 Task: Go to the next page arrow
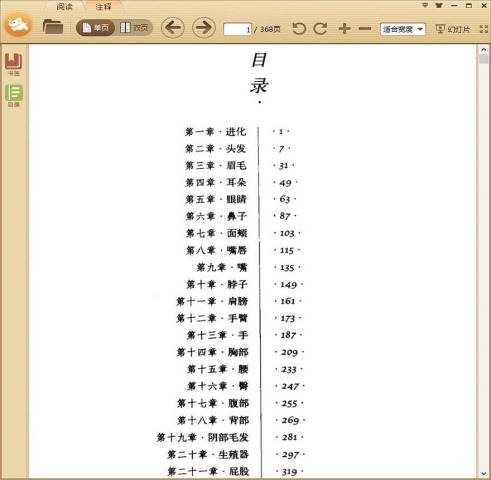point(204,28)
